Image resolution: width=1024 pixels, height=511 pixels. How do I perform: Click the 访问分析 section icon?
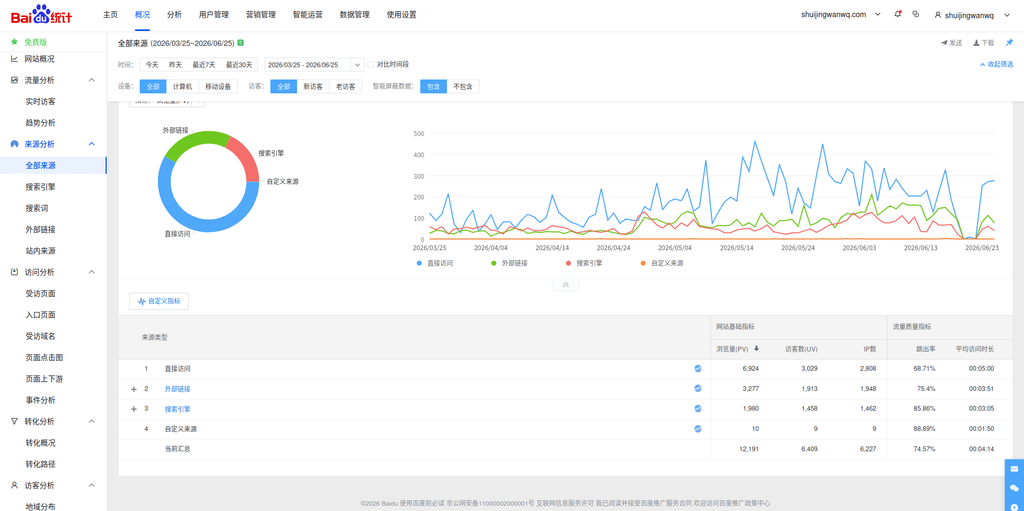pyautogui.click(x=14, y=272)
